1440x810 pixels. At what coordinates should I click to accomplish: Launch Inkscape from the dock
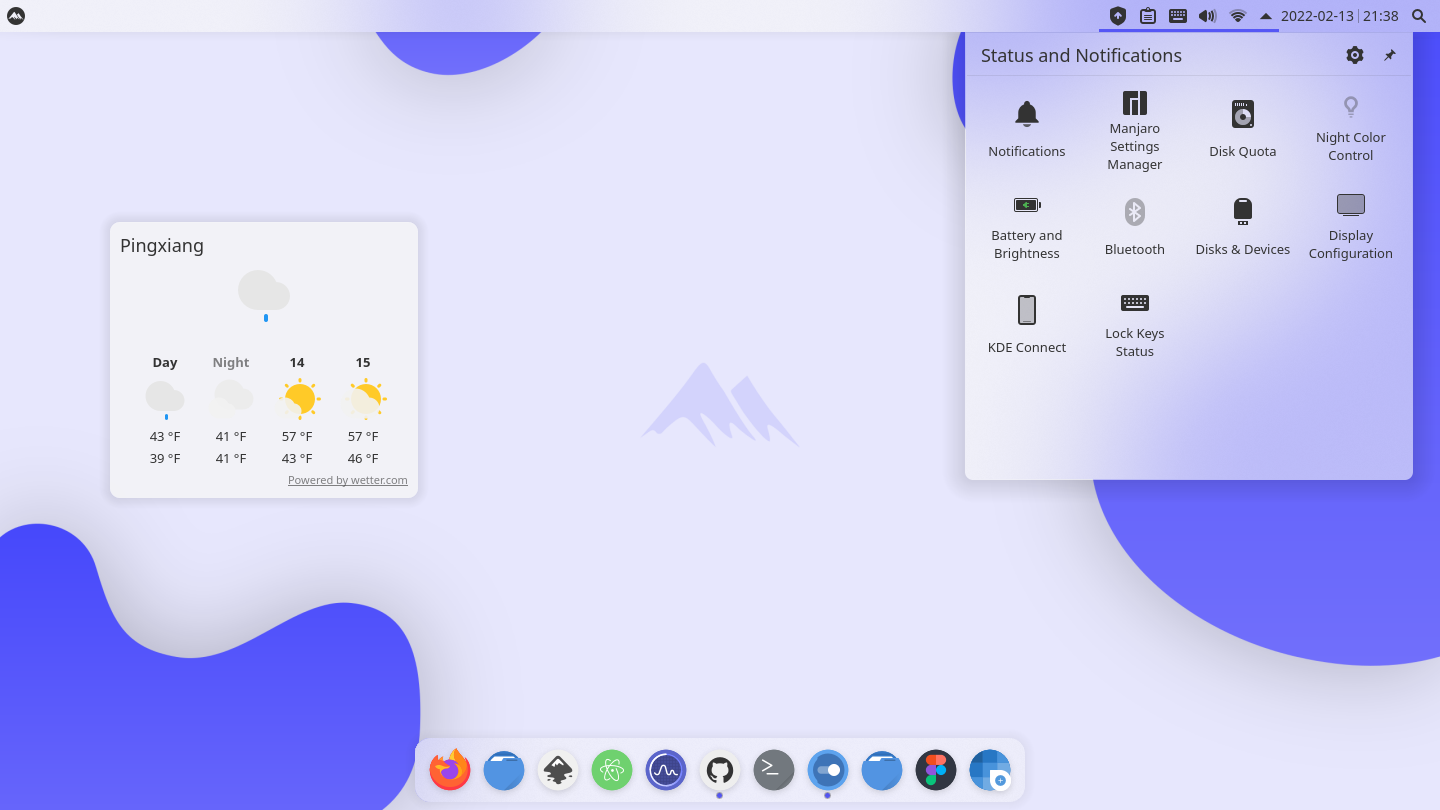pyautogui.click(x=558, y=770)
